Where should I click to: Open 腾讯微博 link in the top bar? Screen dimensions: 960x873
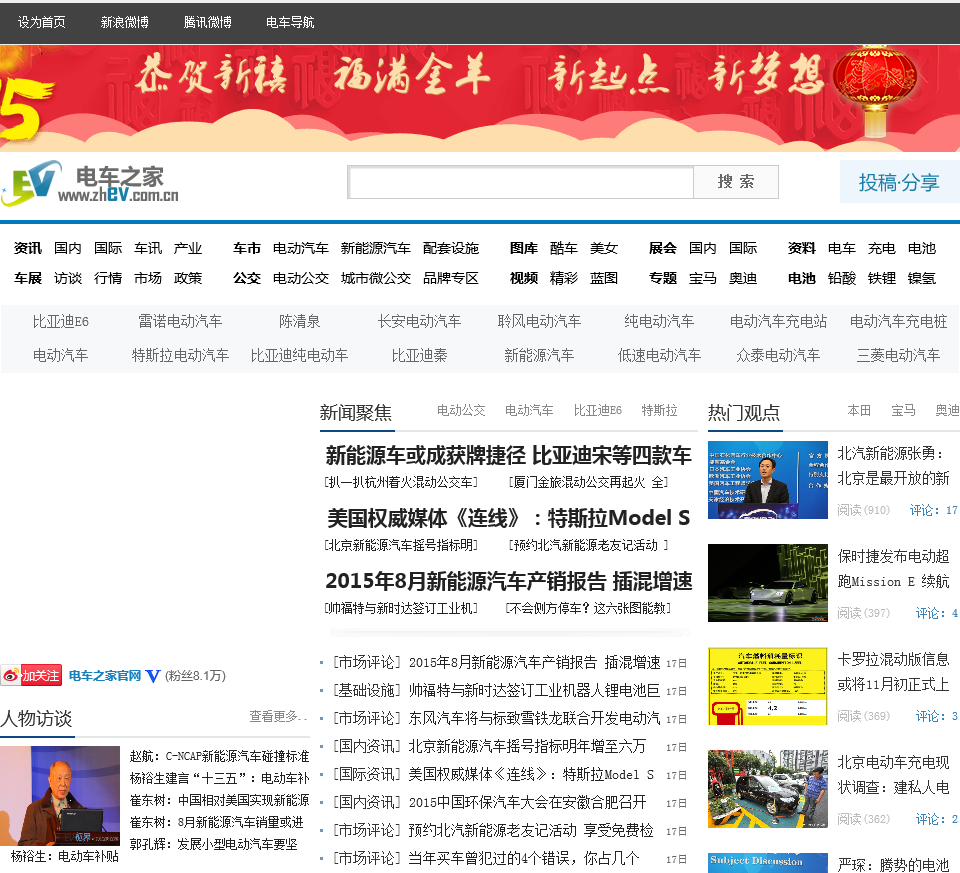(x=208, y=22)
